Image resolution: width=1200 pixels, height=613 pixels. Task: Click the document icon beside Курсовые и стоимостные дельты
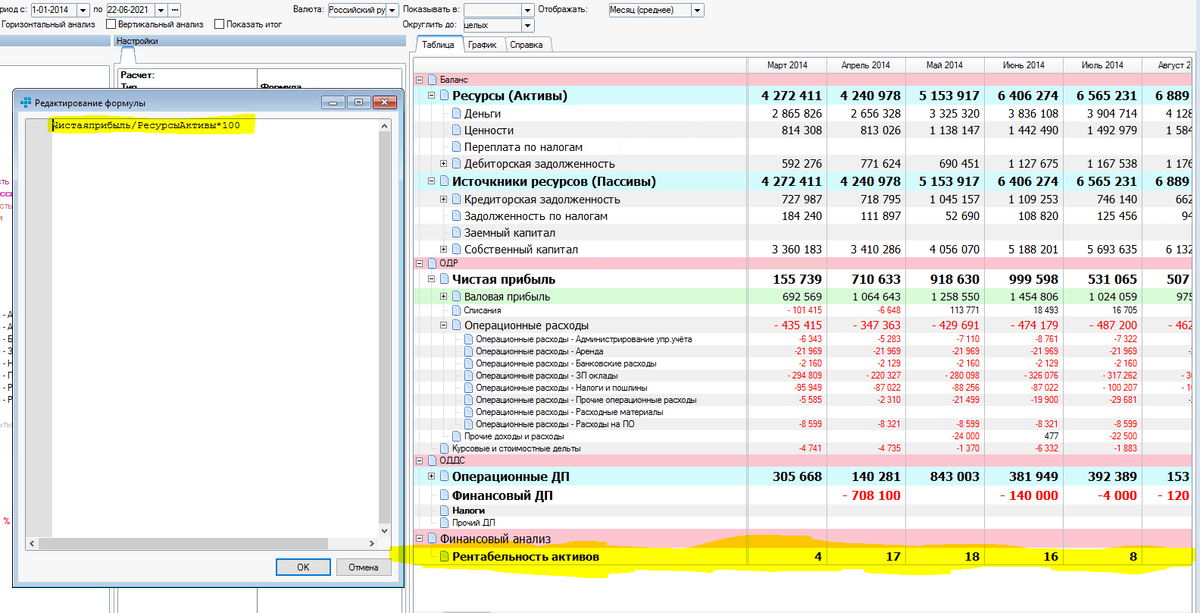tap(444, 449)
